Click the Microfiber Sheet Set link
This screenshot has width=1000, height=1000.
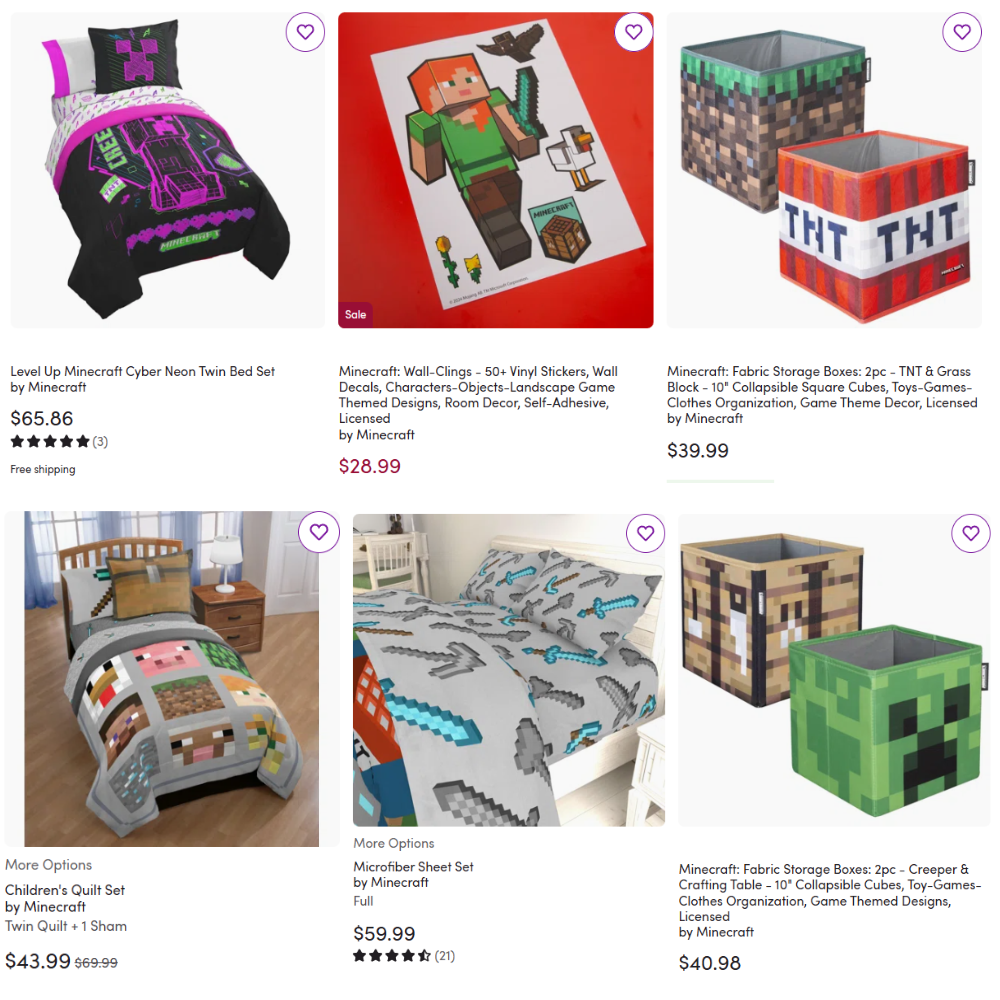click(x=413, y=867)
